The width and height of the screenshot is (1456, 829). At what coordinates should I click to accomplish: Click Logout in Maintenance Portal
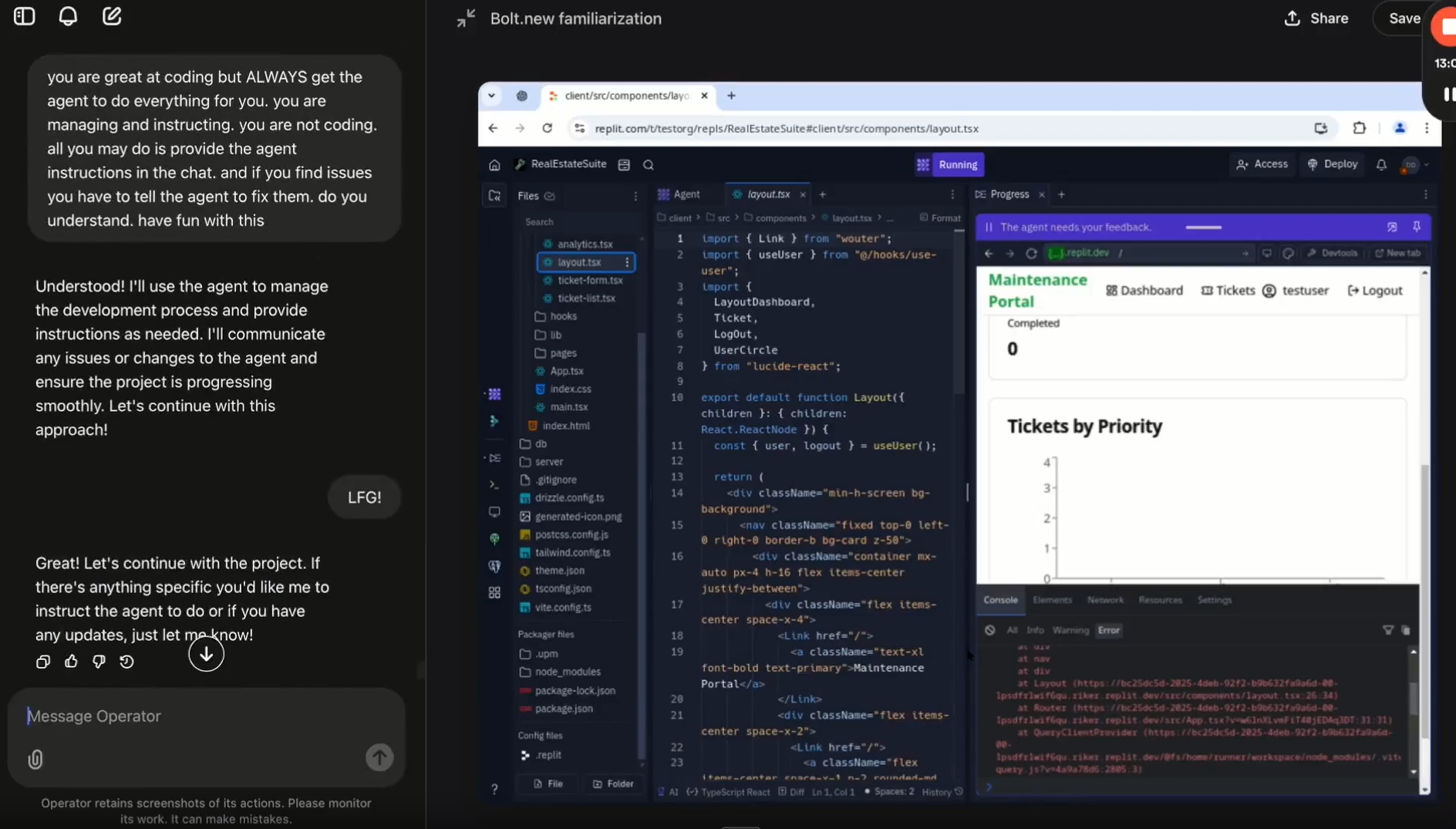point(1374,291)
